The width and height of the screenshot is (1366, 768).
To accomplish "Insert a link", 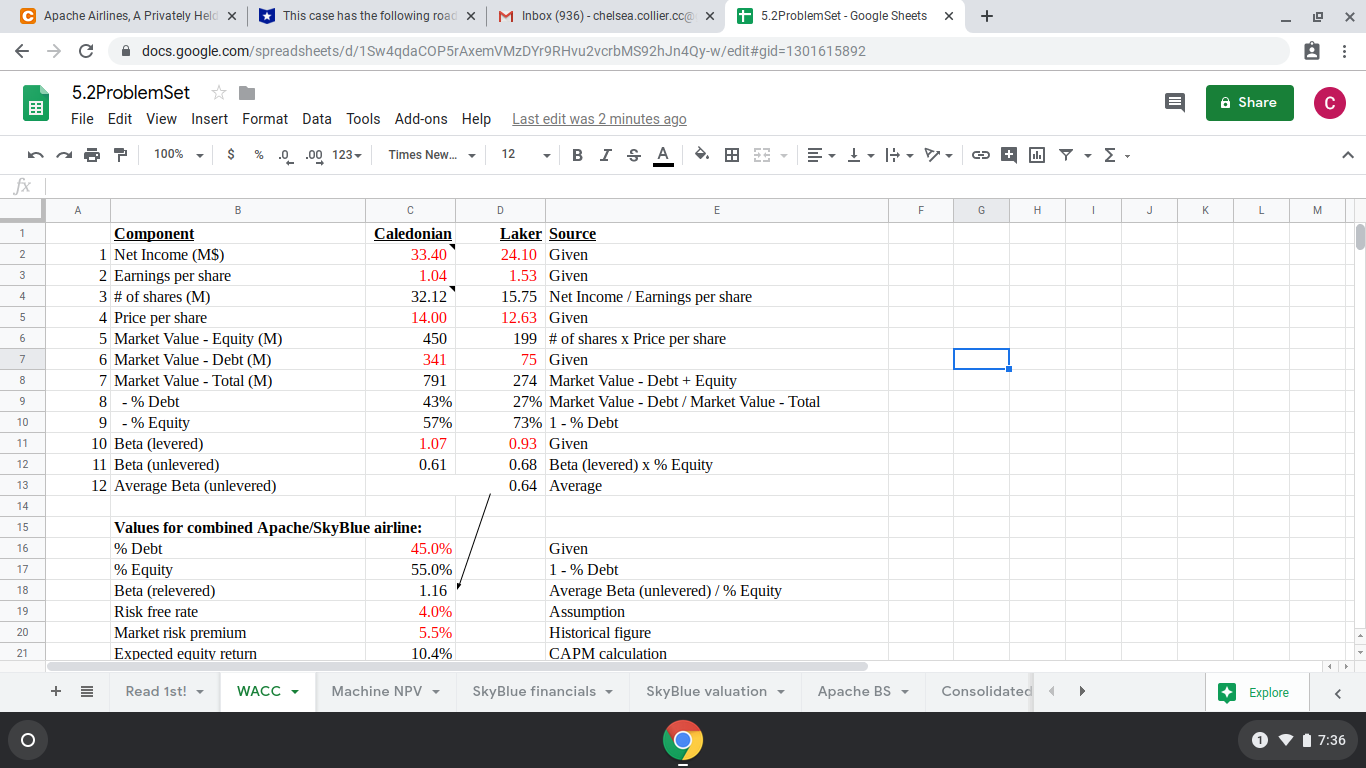I will [x=981, y=155].
